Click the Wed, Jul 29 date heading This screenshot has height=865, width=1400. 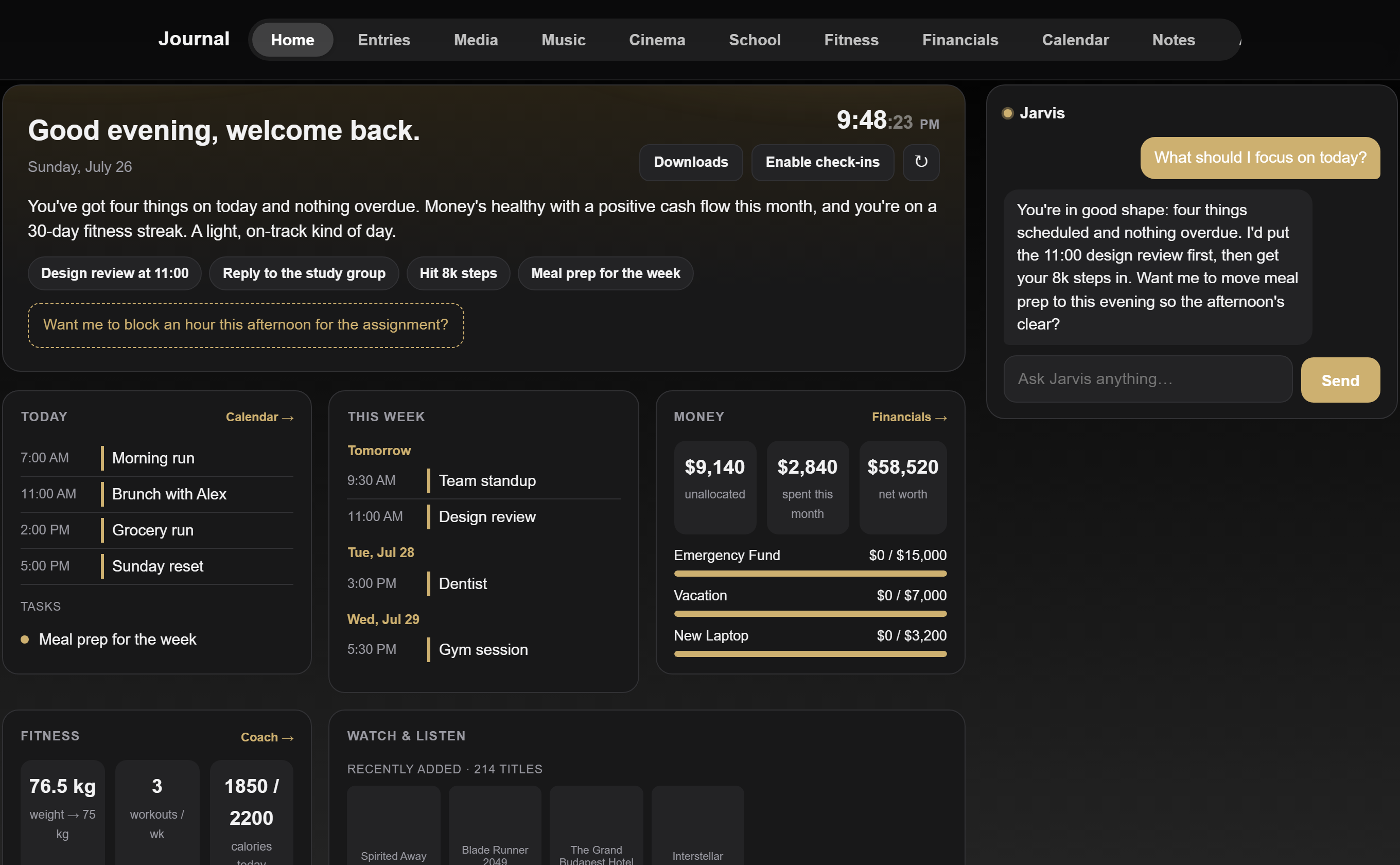pos(383,619)
